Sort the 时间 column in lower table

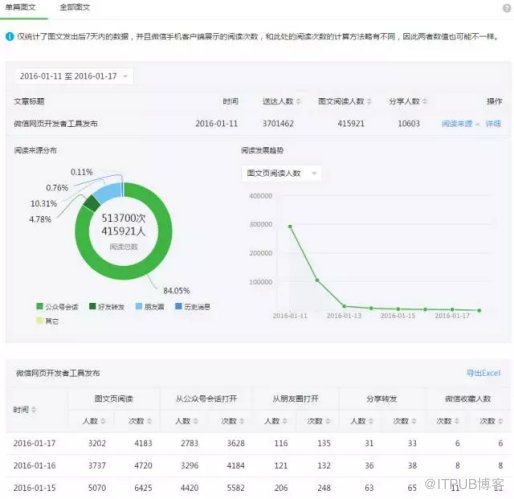click(33, 409)
